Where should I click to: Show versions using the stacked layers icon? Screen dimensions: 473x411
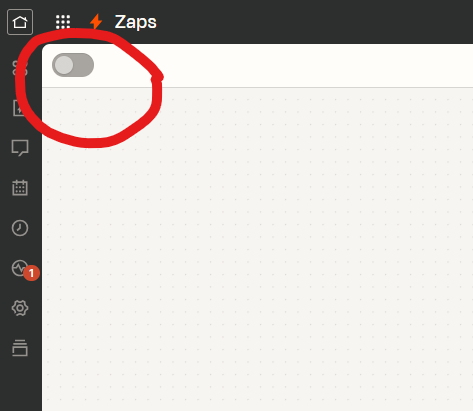tap(20, 348)
